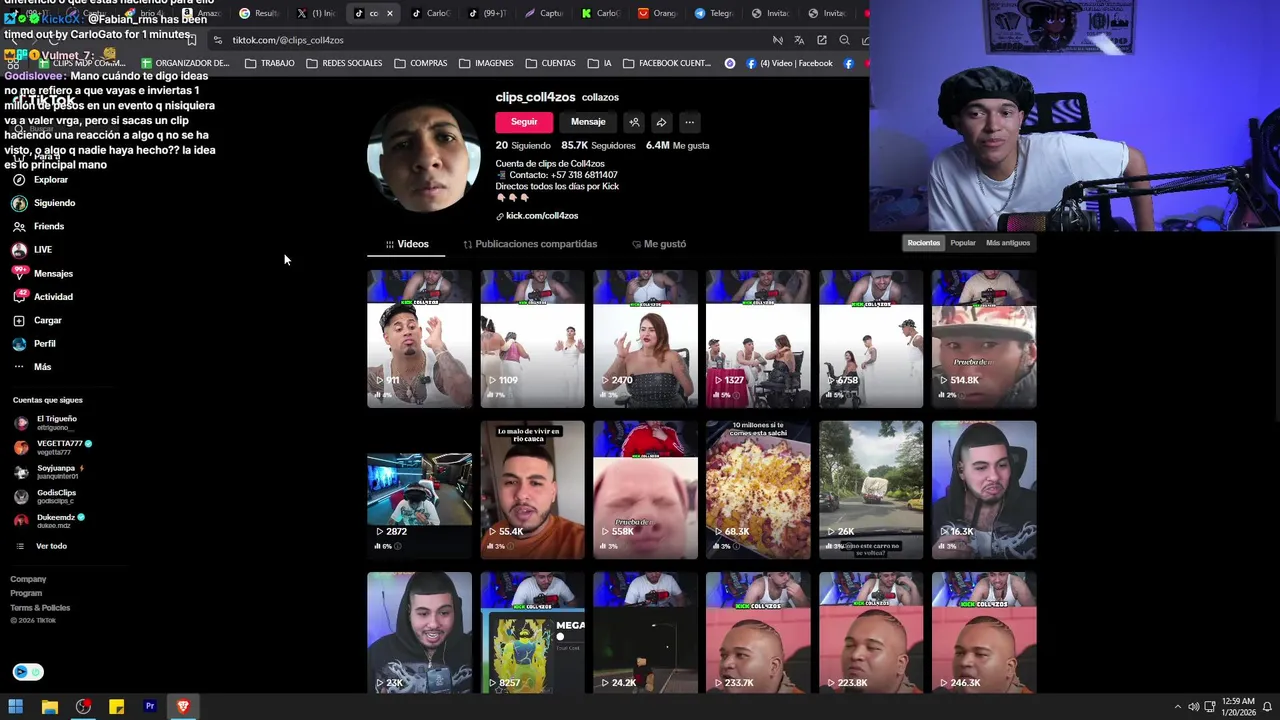
Task: Open the IA bookmarks folder
Action: pyautogui.click(x=599, y=63)
